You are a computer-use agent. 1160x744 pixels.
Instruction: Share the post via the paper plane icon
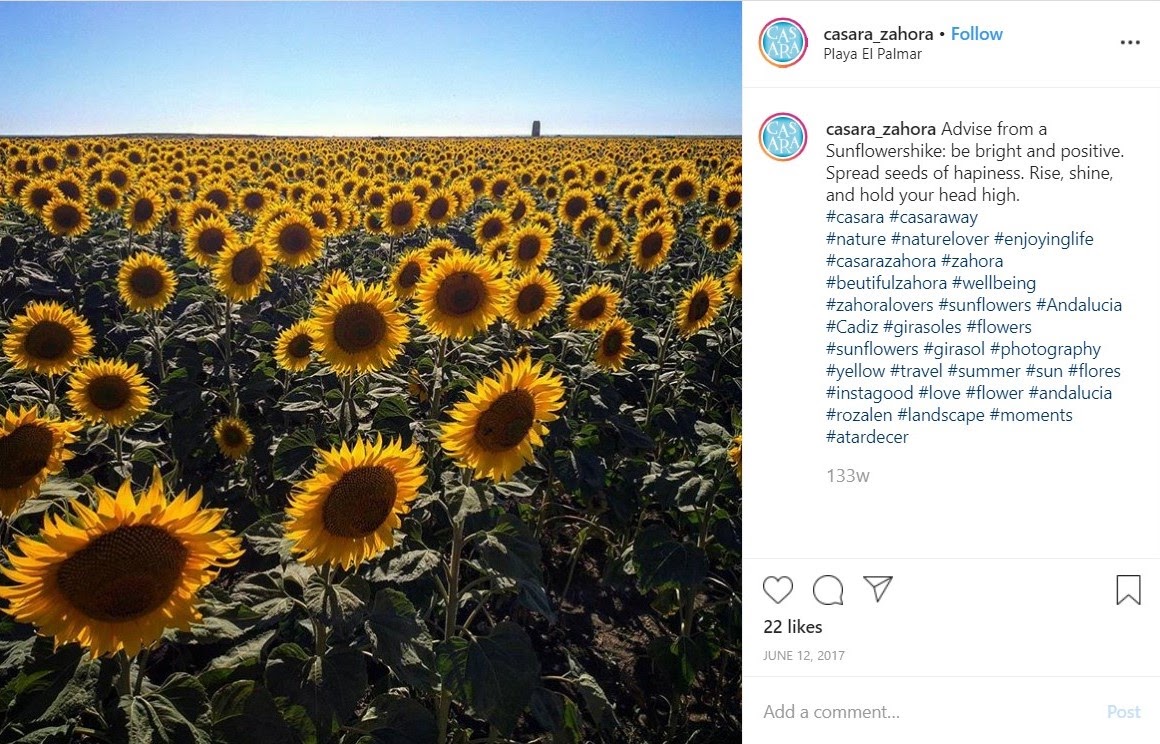click(877, 590)
